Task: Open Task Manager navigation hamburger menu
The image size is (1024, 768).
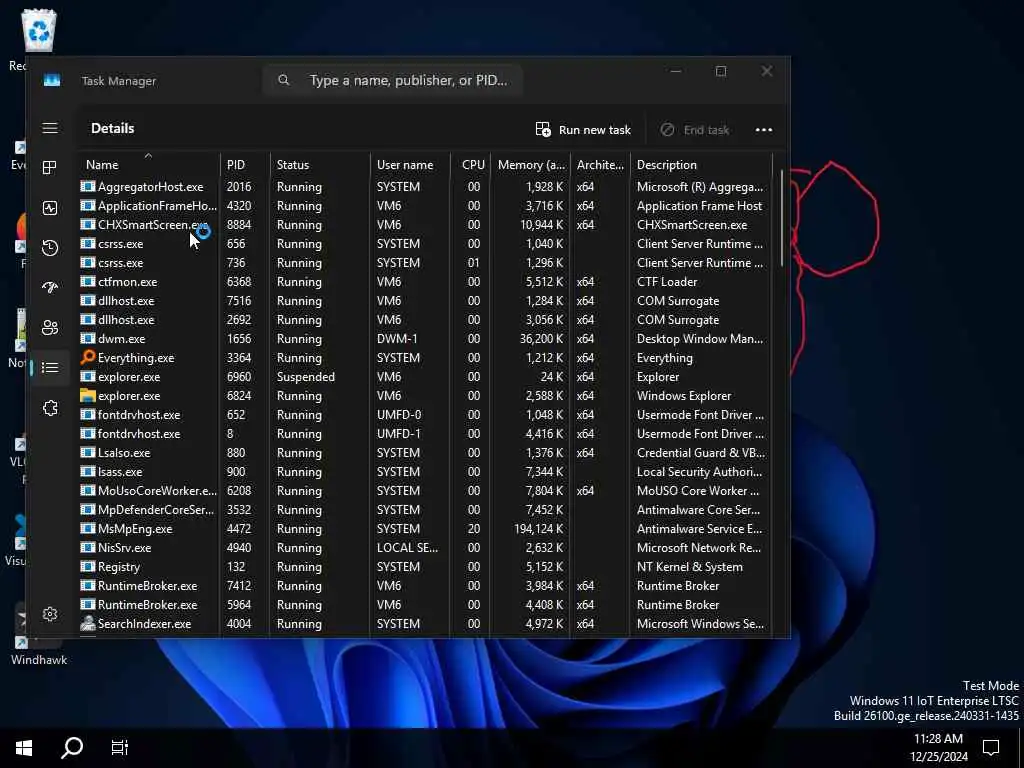Action: pos(50,128)
